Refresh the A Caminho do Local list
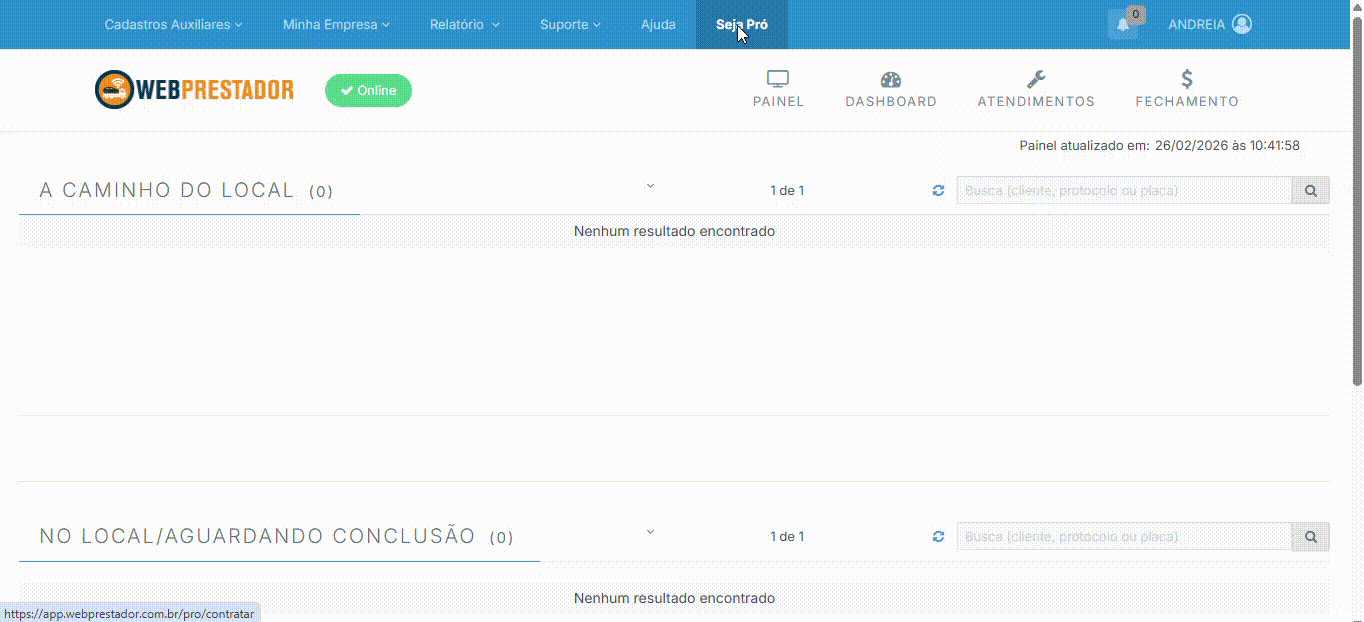This screenshot has height=622, width=1364. point(938,190)
